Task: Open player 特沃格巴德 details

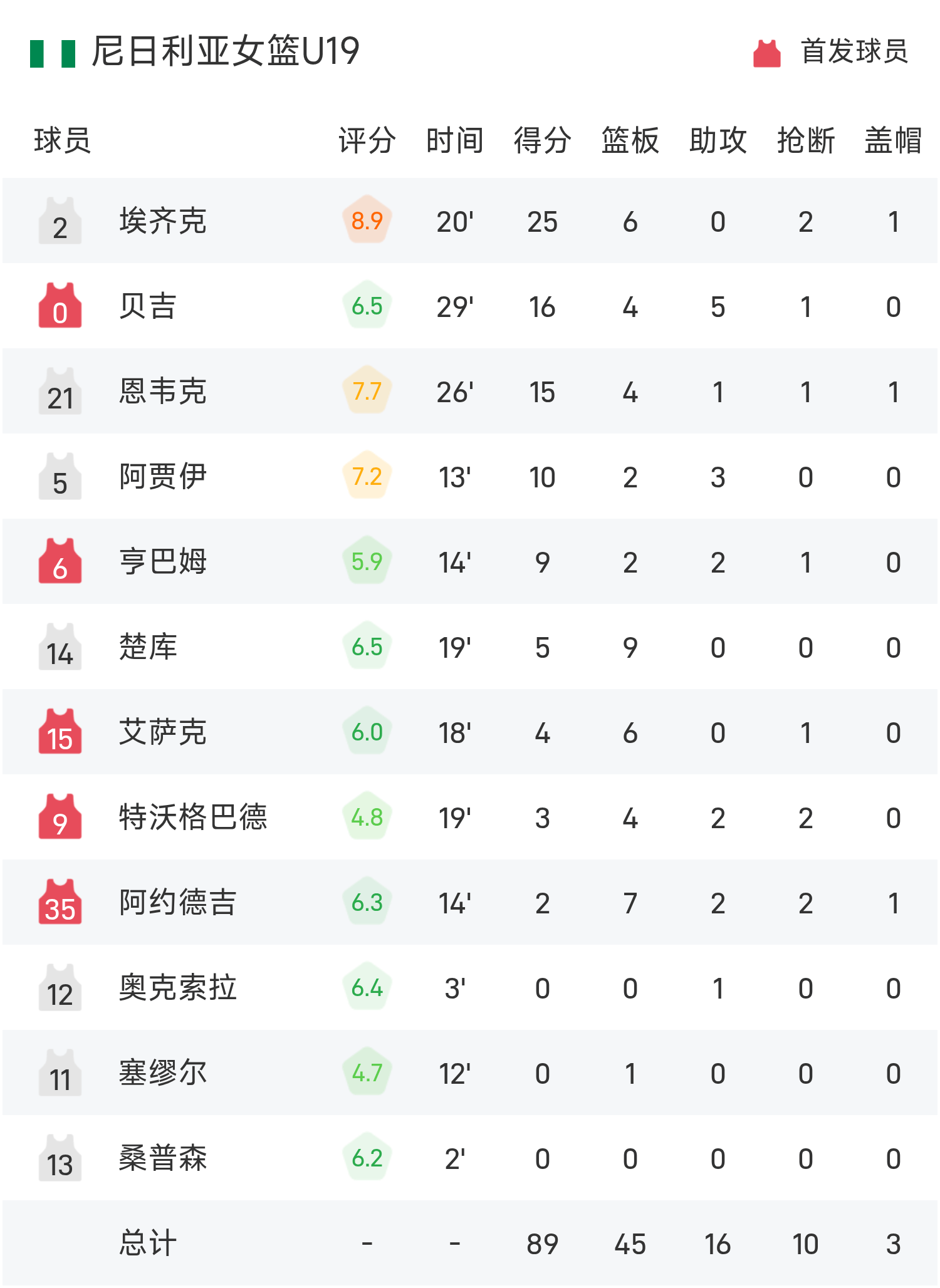Action: click(x=193, y=818)
